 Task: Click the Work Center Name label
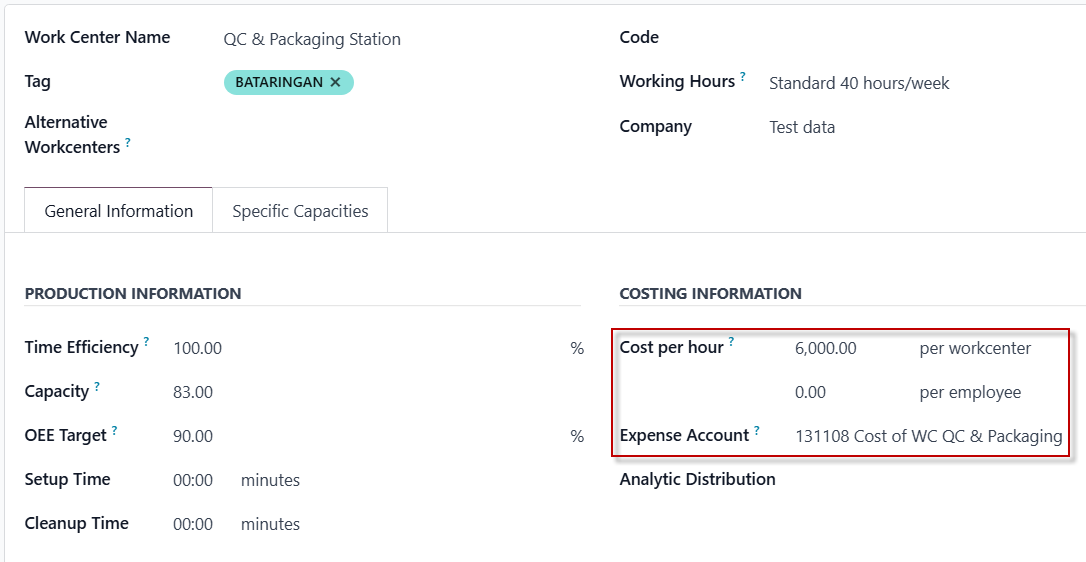click(x=98, y=37)
